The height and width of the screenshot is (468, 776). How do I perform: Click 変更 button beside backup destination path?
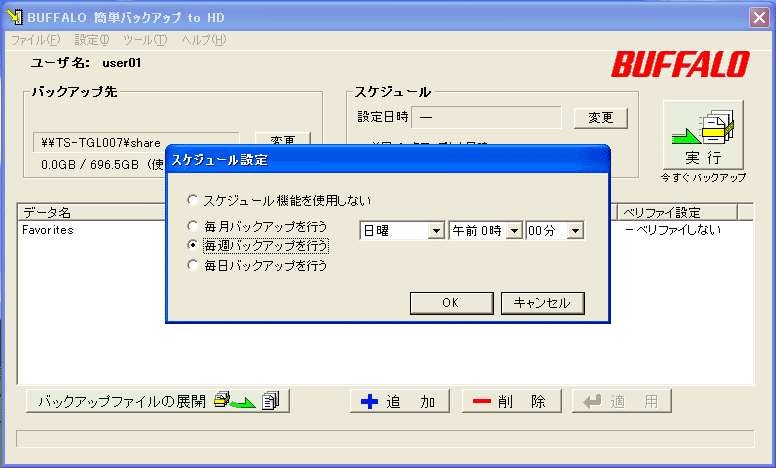(x=283, y=138)
